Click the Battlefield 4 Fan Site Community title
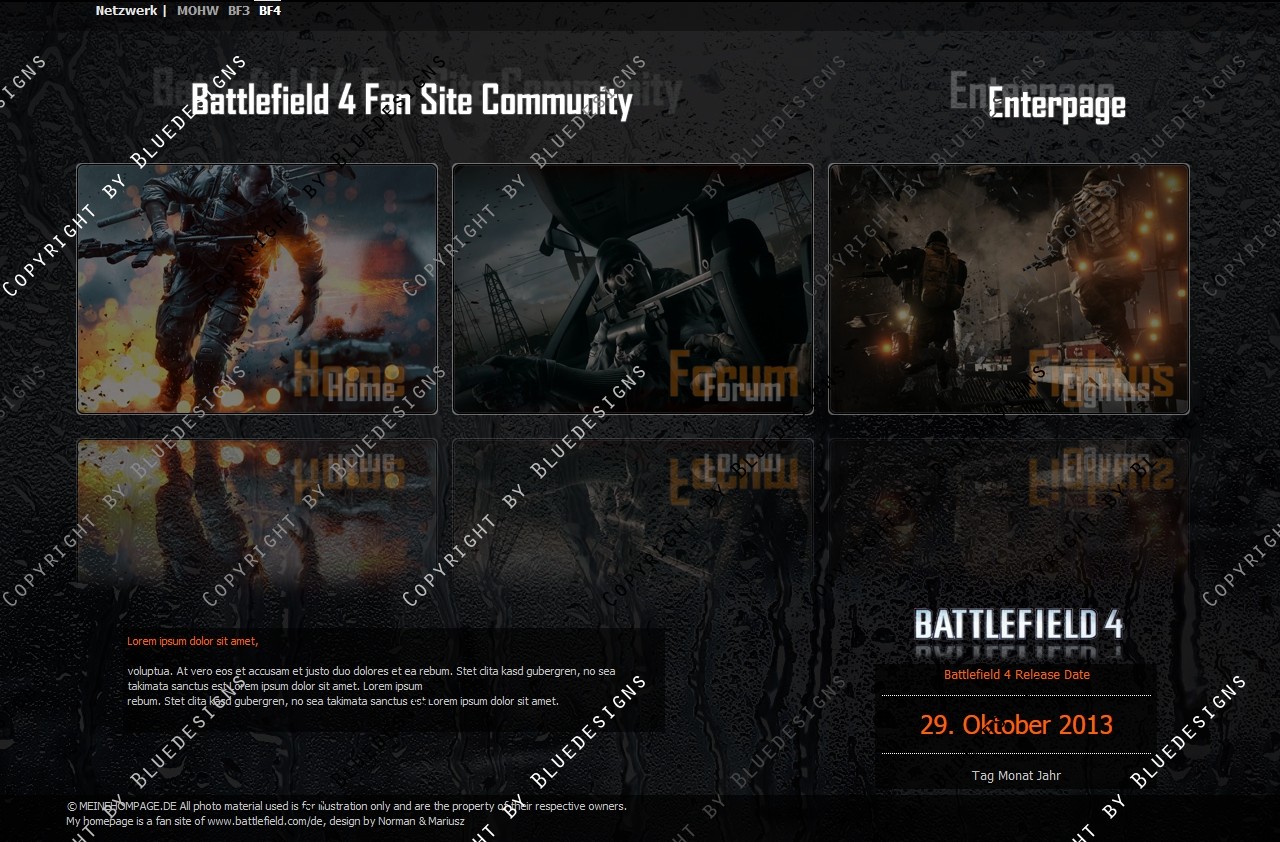This screenshot has height=842, width=1280. pyautogui.click(x=411, y=101)
